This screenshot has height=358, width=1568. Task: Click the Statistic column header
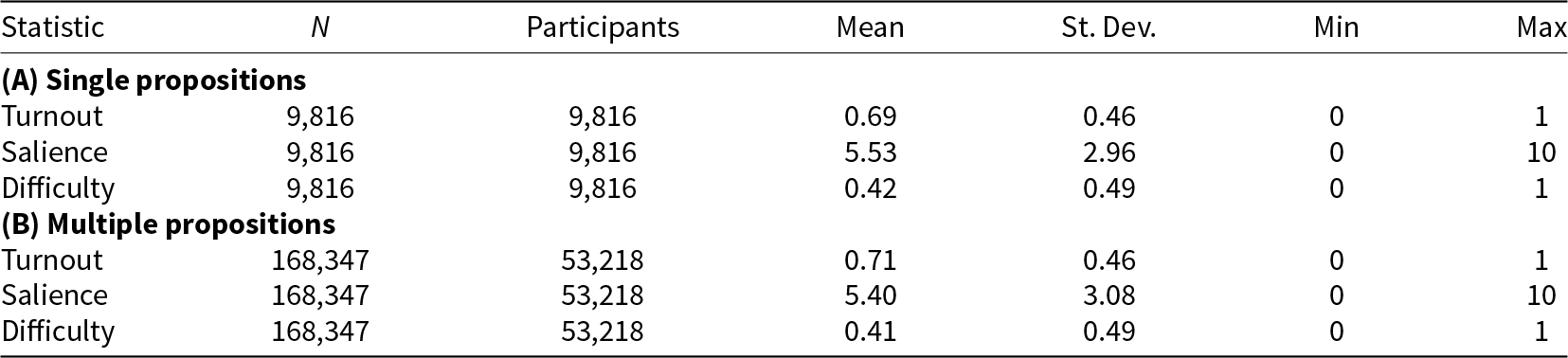[x=53, y=27]
